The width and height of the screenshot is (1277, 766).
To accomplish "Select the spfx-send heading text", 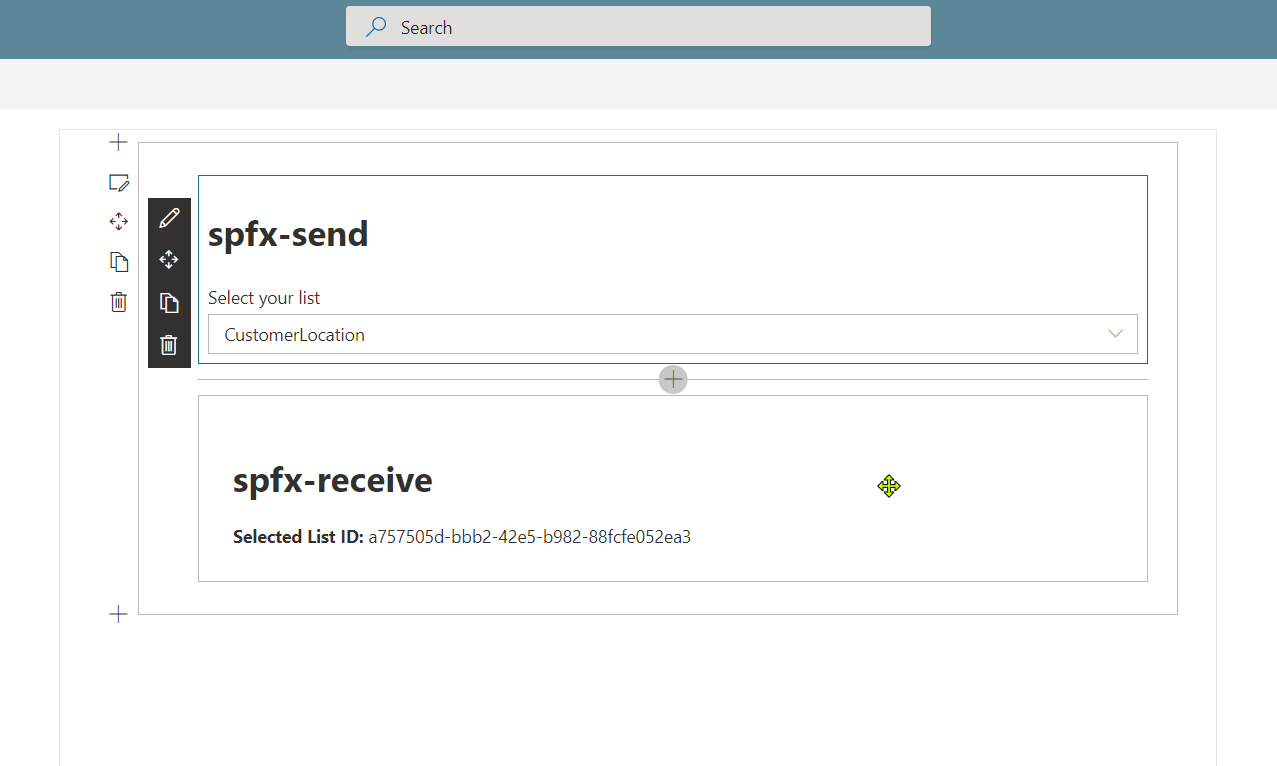I will point(288,234).
